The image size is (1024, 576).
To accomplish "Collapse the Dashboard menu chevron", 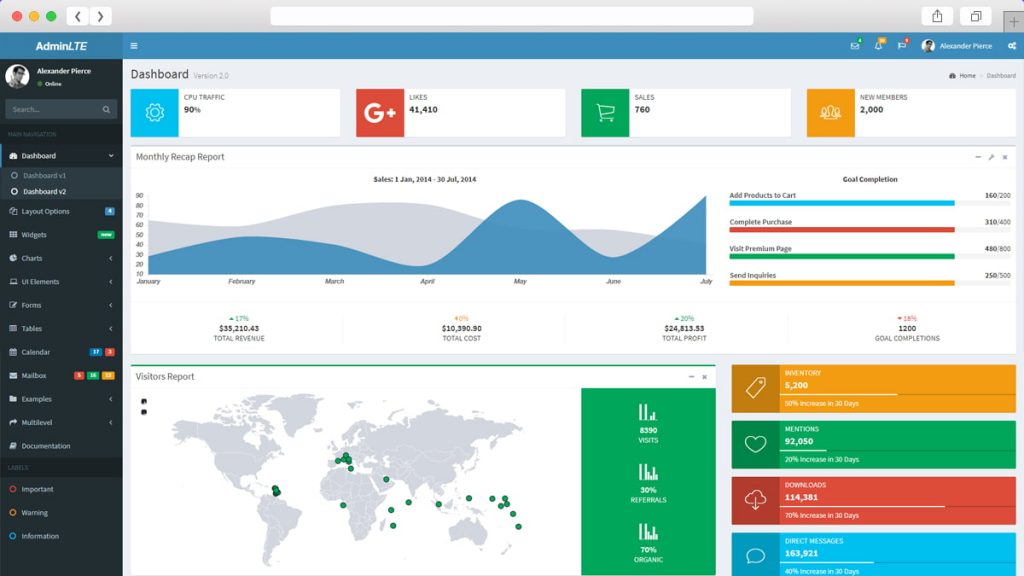I will click(x=111, y=156).
